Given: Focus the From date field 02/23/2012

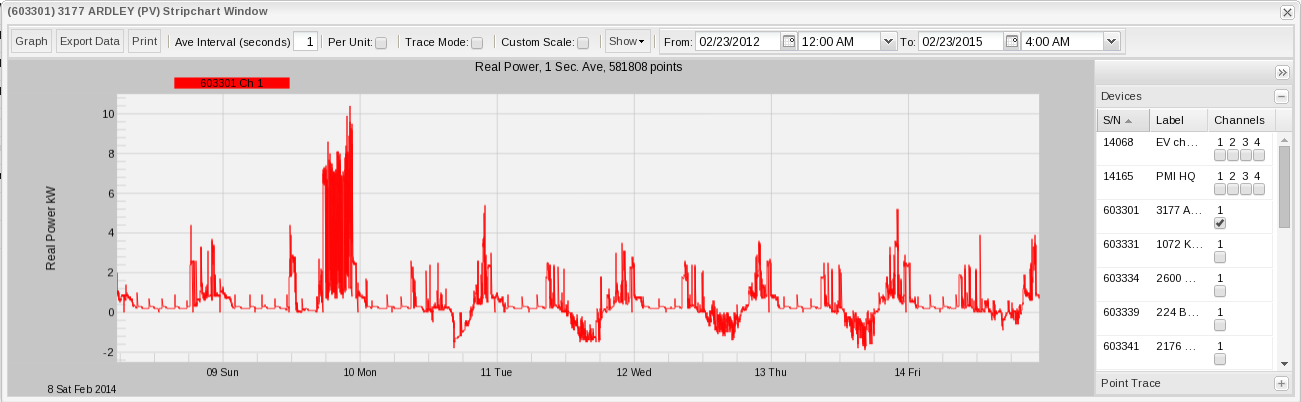Looking at the screenshot, I should [x=738, y=42].
